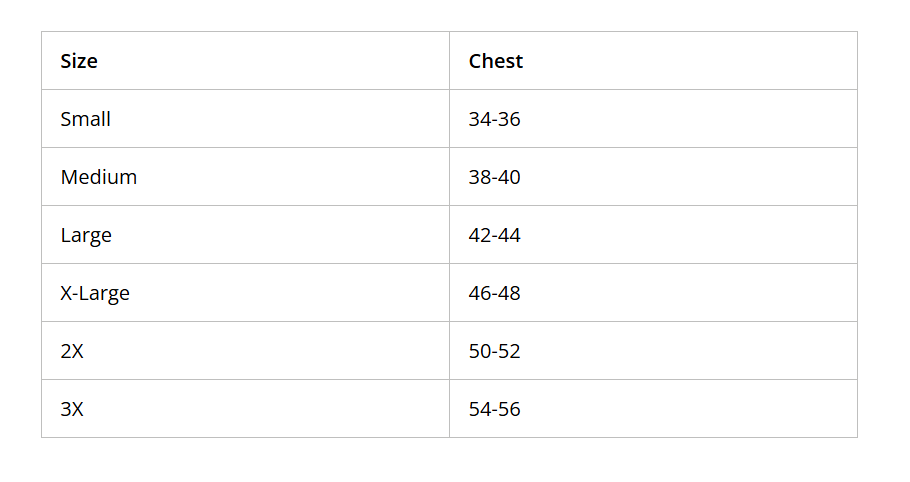Screen dimensions: 910x482
Task: Click the 42-44 chest measurement
Action: [494, 235]
